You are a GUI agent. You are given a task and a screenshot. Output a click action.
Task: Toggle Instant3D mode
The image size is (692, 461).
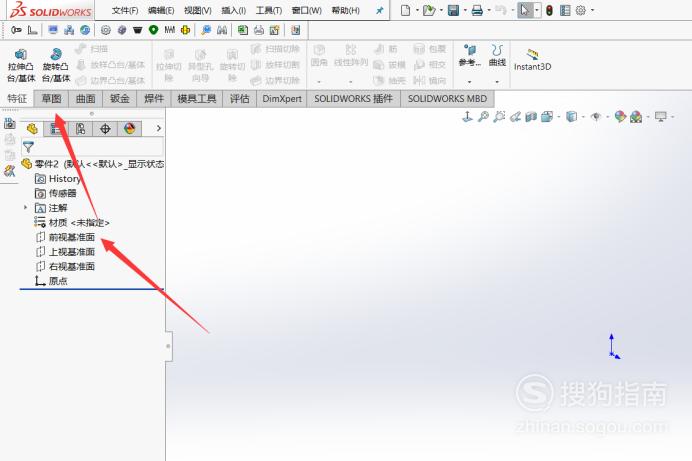click(x=532, y=60)
